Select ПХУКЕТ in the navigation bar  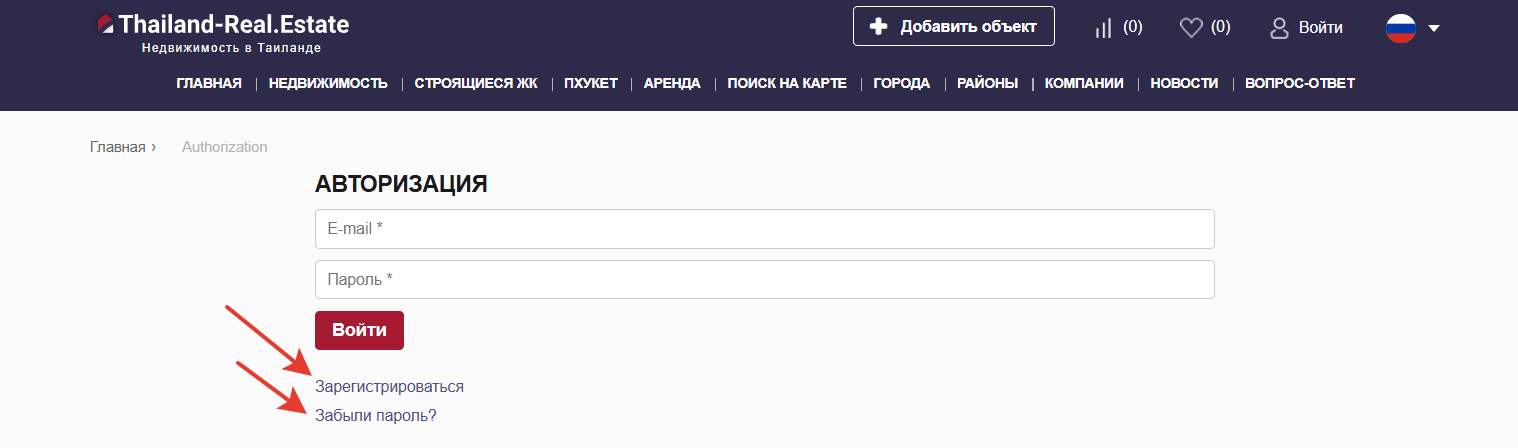(x=590, y=83)
